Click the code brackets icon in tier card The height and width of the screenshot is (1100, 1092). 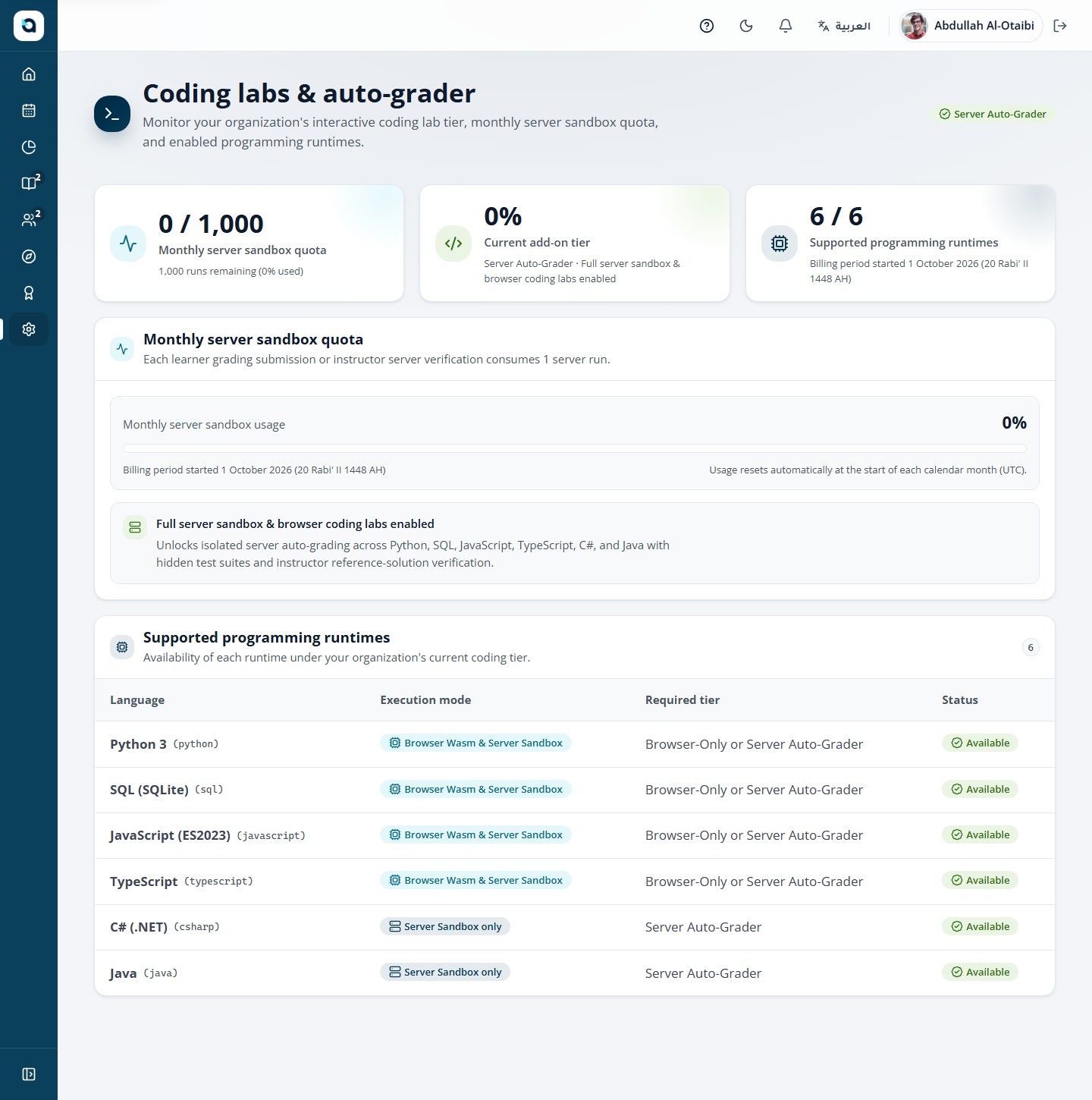click(x=453, y=244)
